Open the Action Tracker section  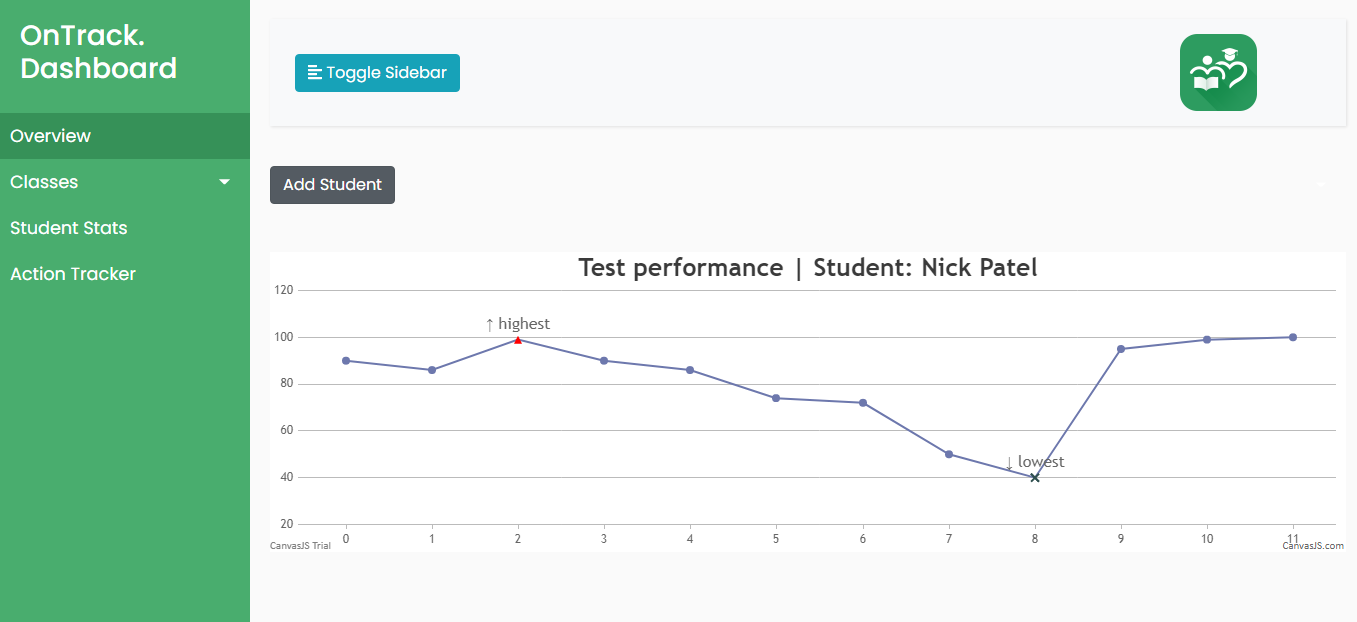[x=73, y=274]
